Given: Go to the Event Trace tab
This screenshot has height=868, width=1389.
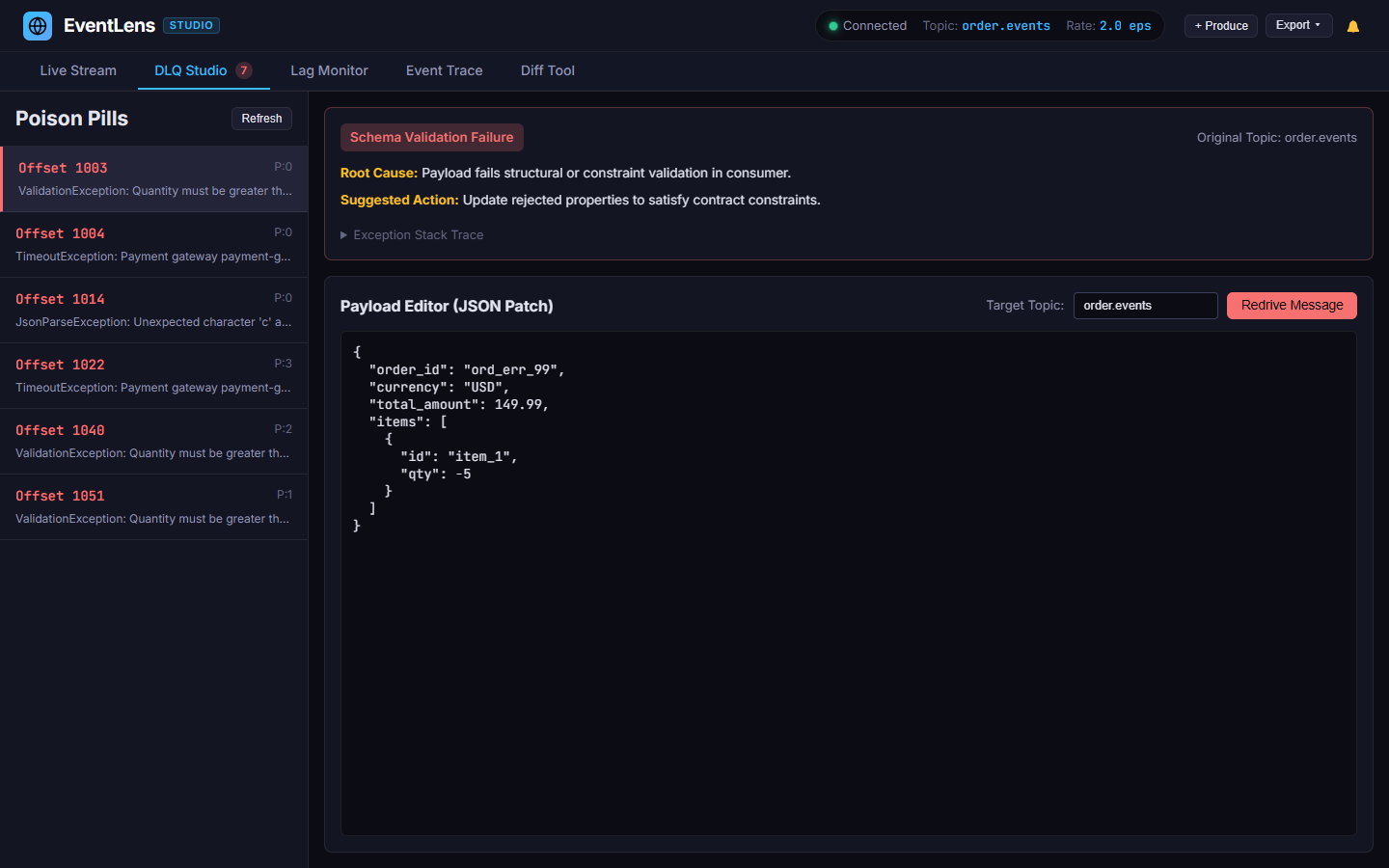Looking at the screenshot, I should (x=444, y=70).
